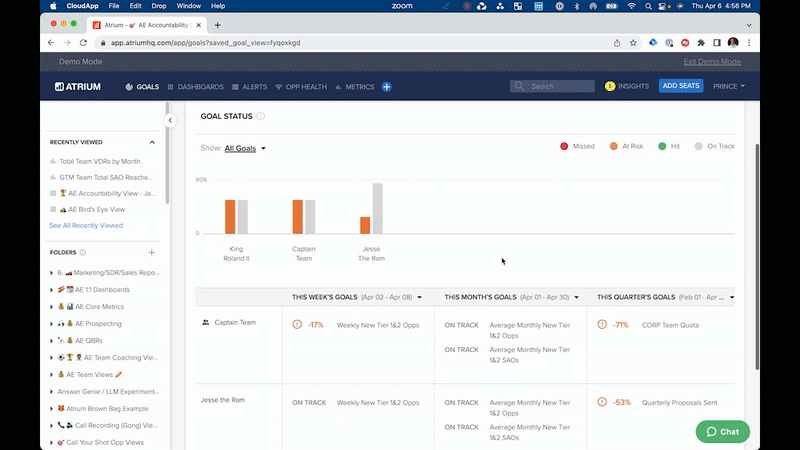Click Exit Demo Mode link
800x450 pixels.
point(712,62)
